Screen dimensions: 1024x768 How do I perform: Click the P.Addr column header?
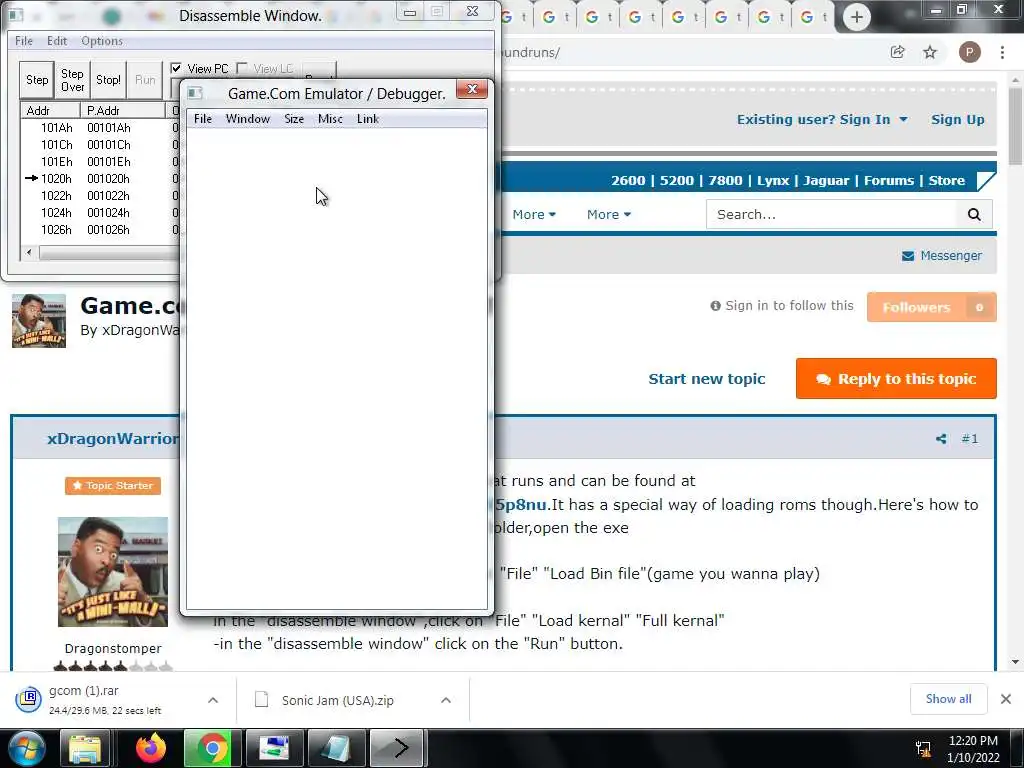pos(122,110)
